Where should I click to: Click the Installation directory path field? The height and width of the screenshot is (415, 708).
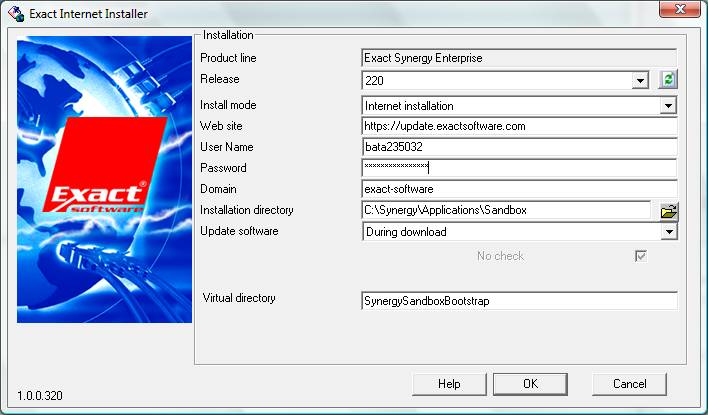(506, 210)
